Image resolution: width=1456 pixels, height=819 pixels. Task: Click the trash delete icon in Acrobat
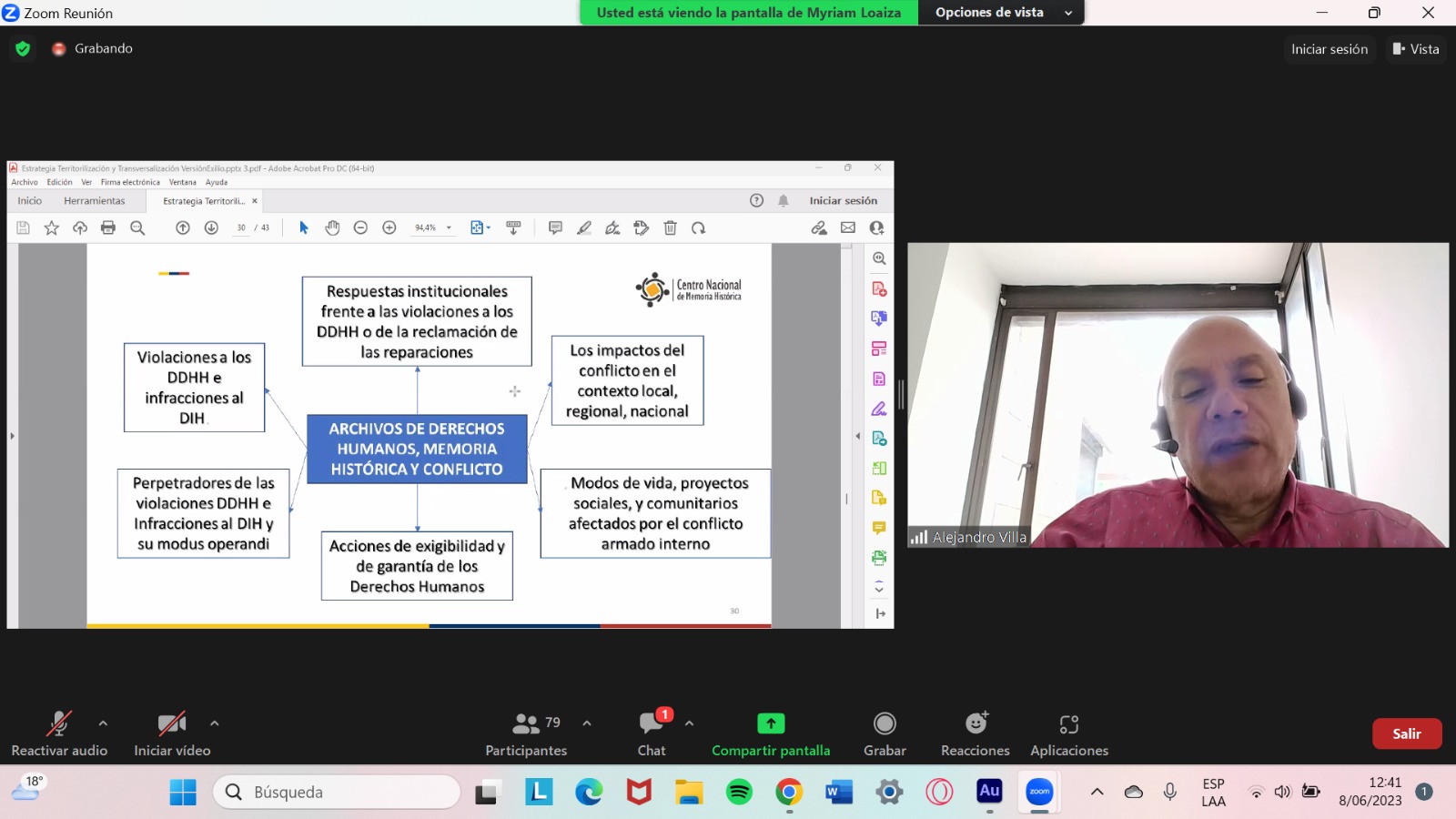point(670,228)
